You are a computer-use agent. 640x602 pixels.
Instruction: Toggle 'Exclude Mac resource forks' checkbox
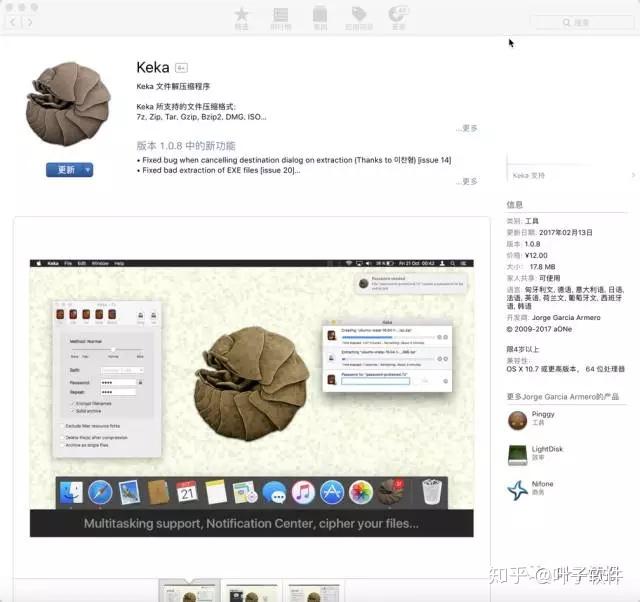coord(62,426)
